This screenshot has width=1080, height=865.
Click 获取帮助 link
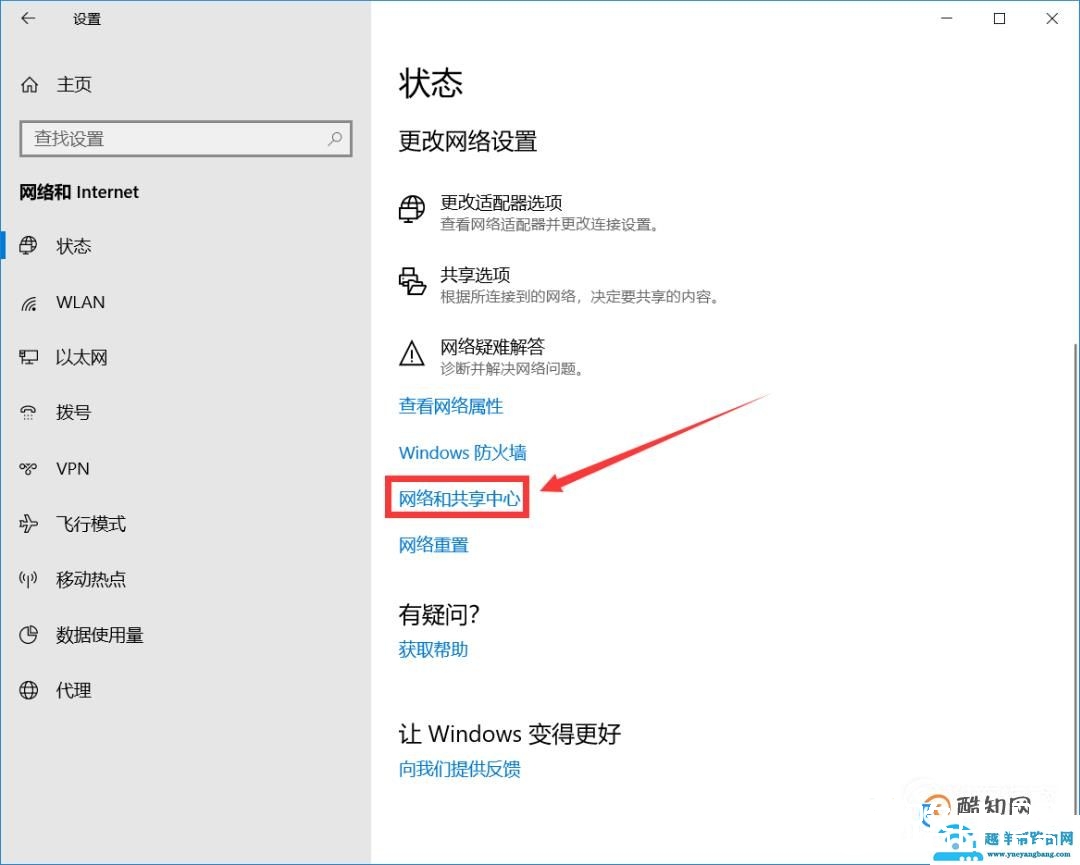pos(433,649)
